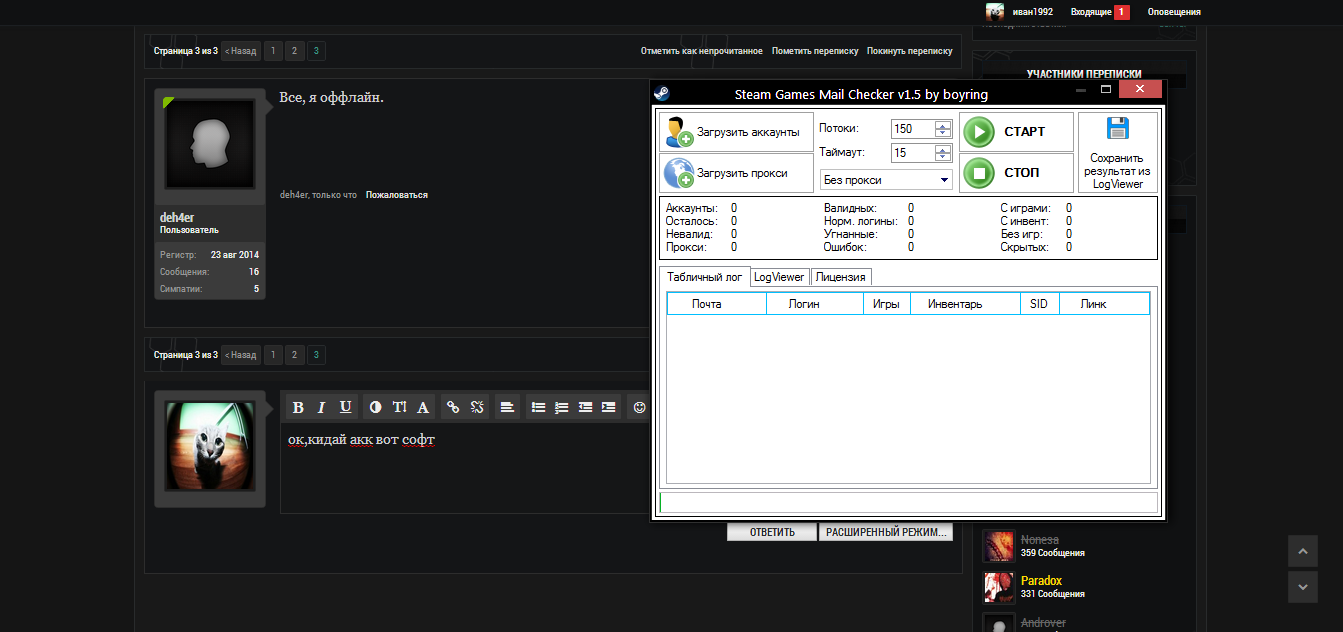Open the text color picker in editor
1343x632 pixels.
(x=376, y=407)
